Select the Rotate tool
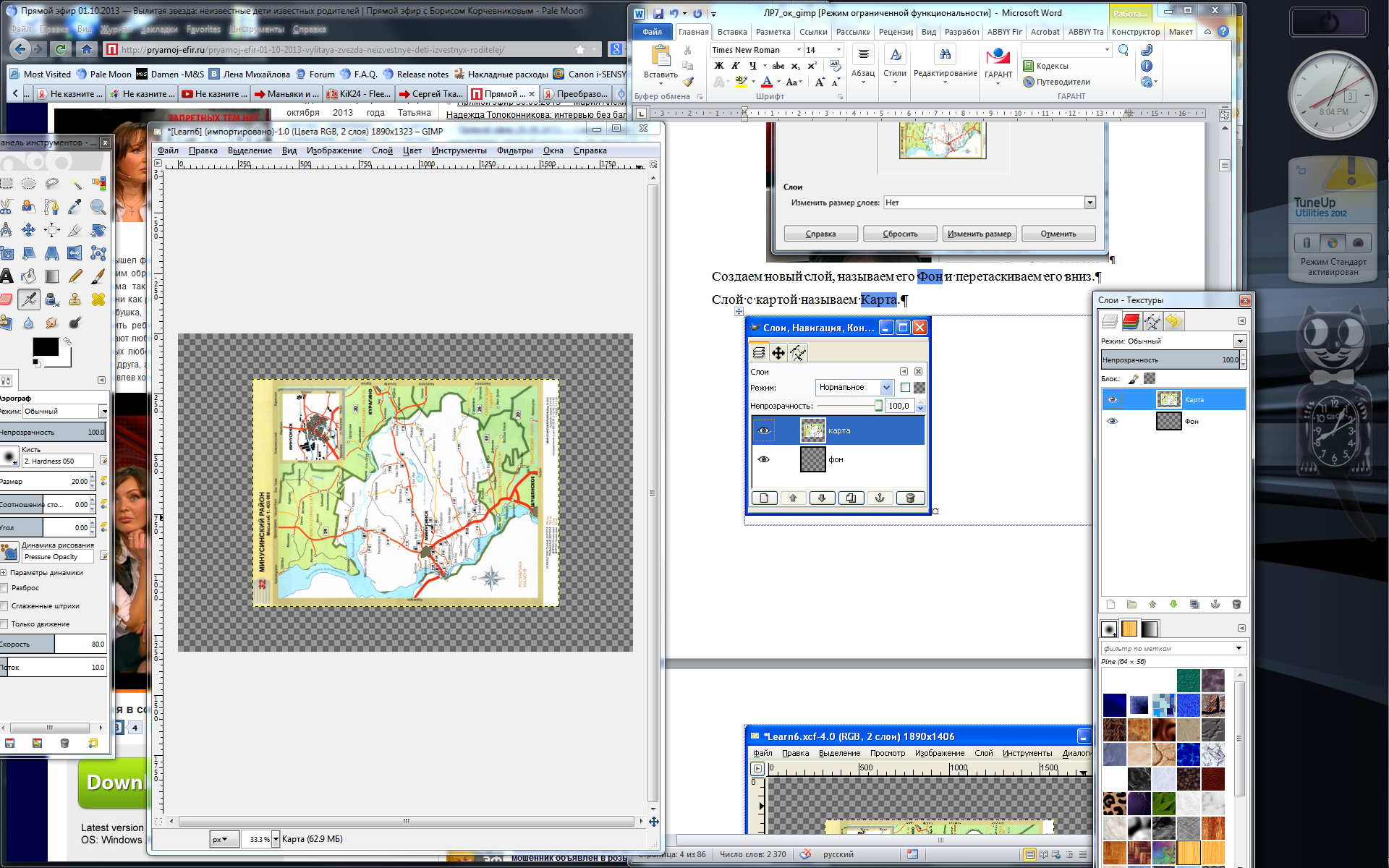 click(x=98, y=230)
